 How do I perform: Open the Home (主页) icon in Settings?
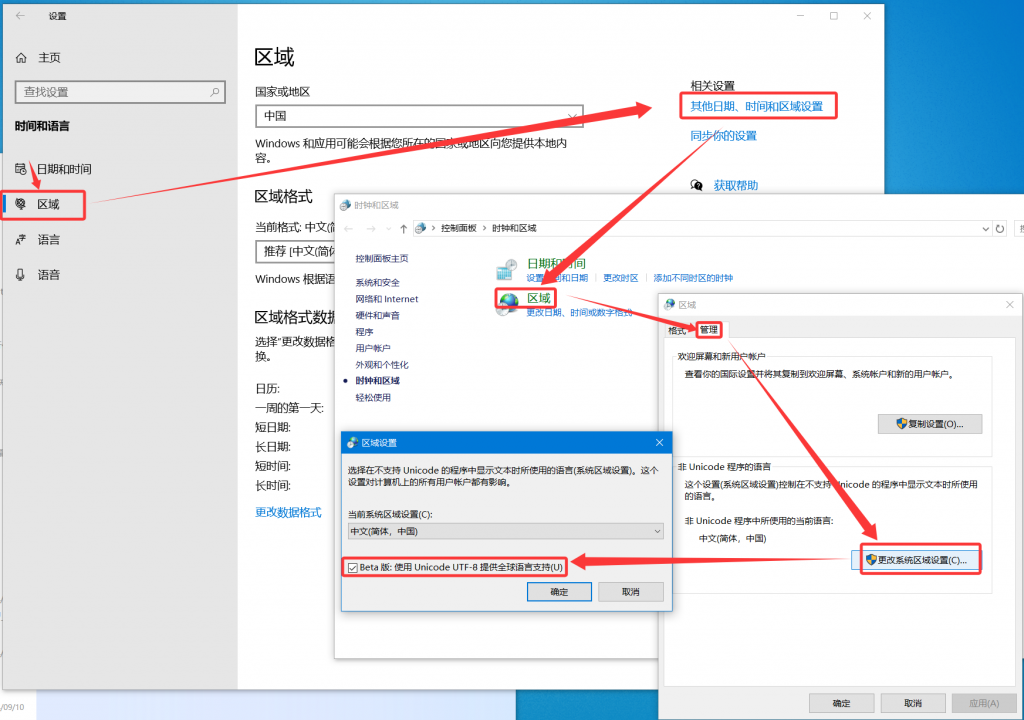coord(22,58)
